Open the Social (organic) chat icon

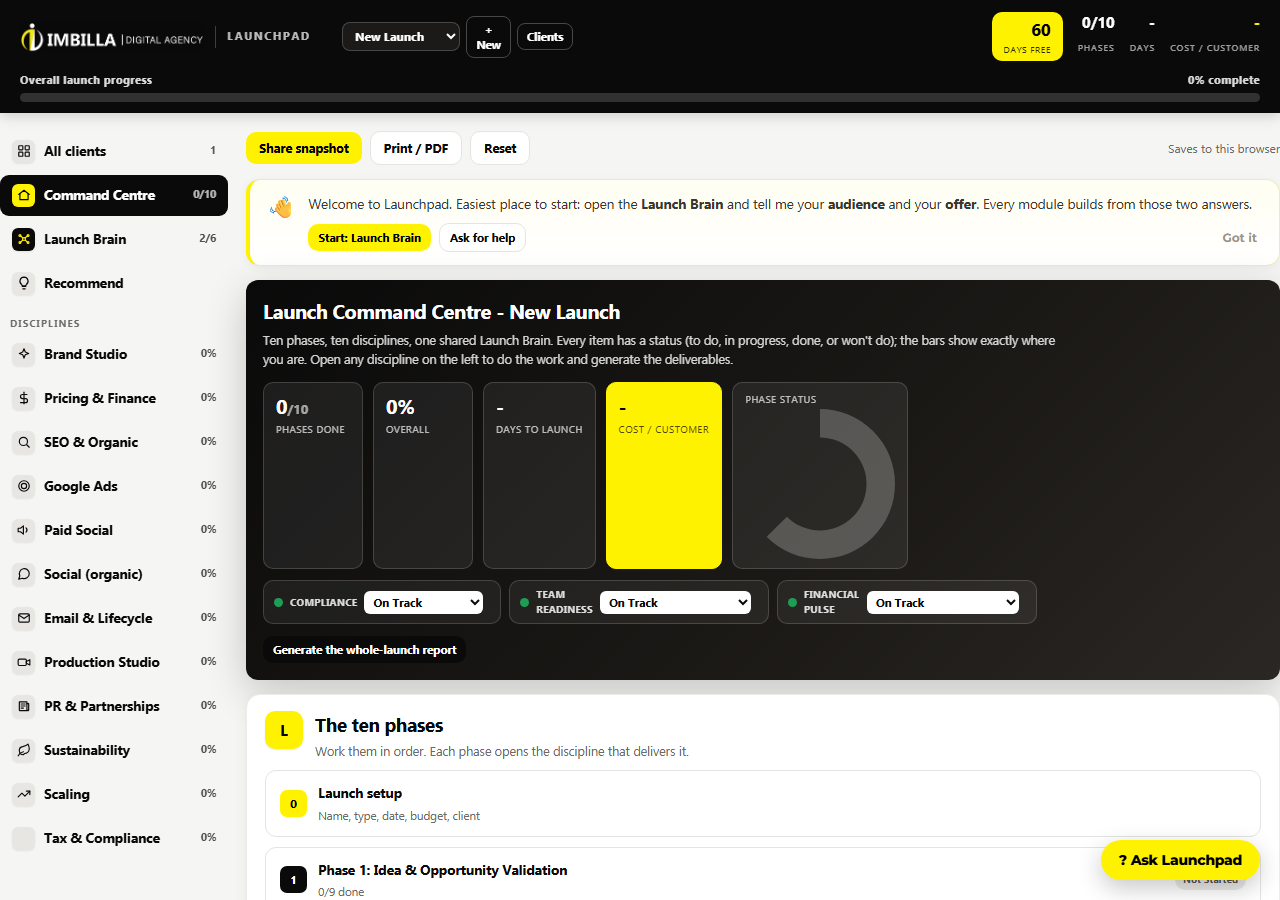click(23, 574)
